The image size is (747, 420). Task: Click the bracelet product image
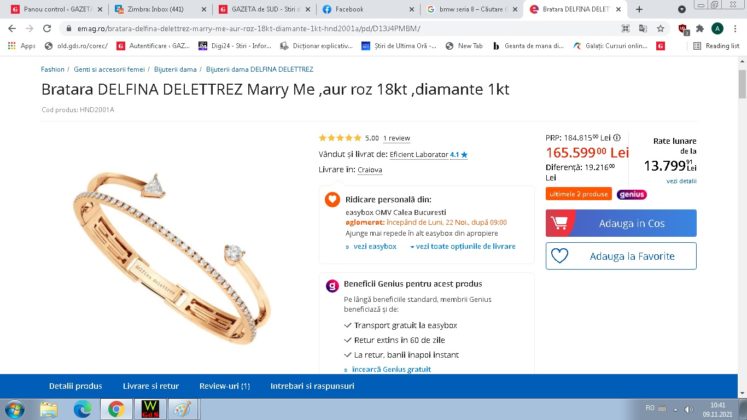[x=172, y=257]
